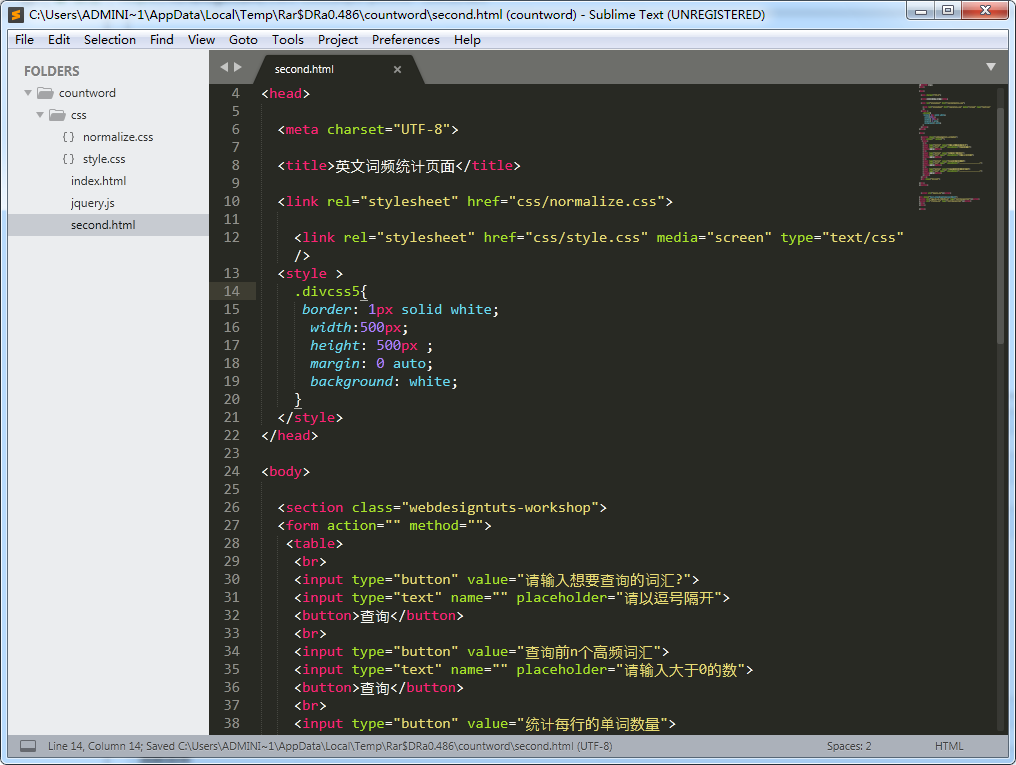The height and width of the screenshot is (765, 1016).
Task: Click the 请以逗号隔开 placeholder text
Action: click(669, 598)
